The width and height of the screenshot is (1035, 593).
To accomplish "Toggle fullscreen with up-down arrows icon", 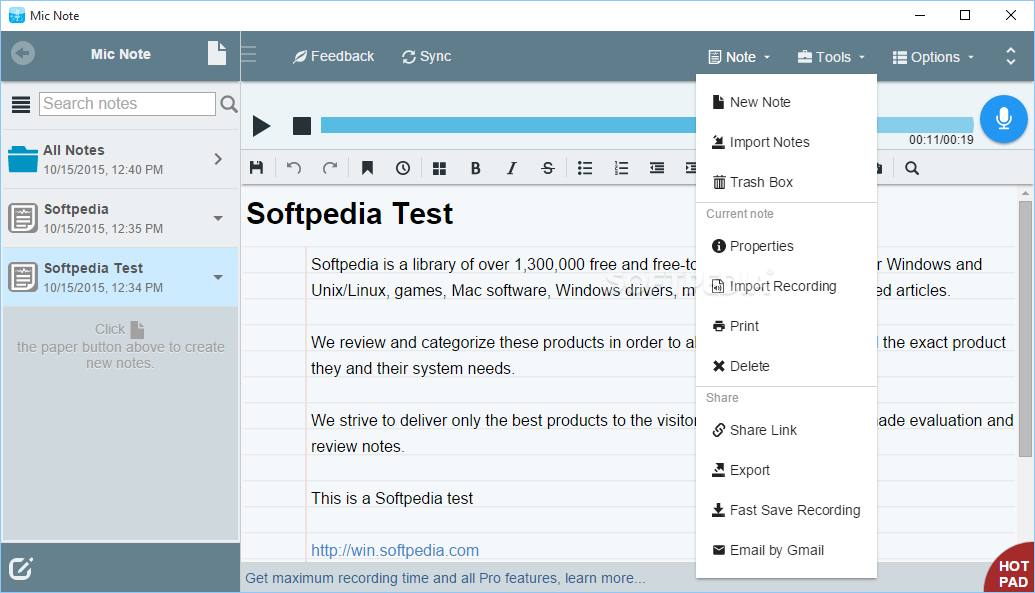I will pos(1011,56).
